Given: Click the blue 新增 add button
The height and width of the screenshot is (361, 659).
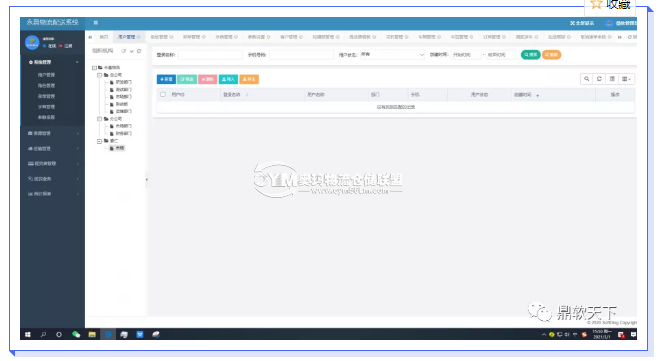Looking at the screenshot, I should [166, 79].
